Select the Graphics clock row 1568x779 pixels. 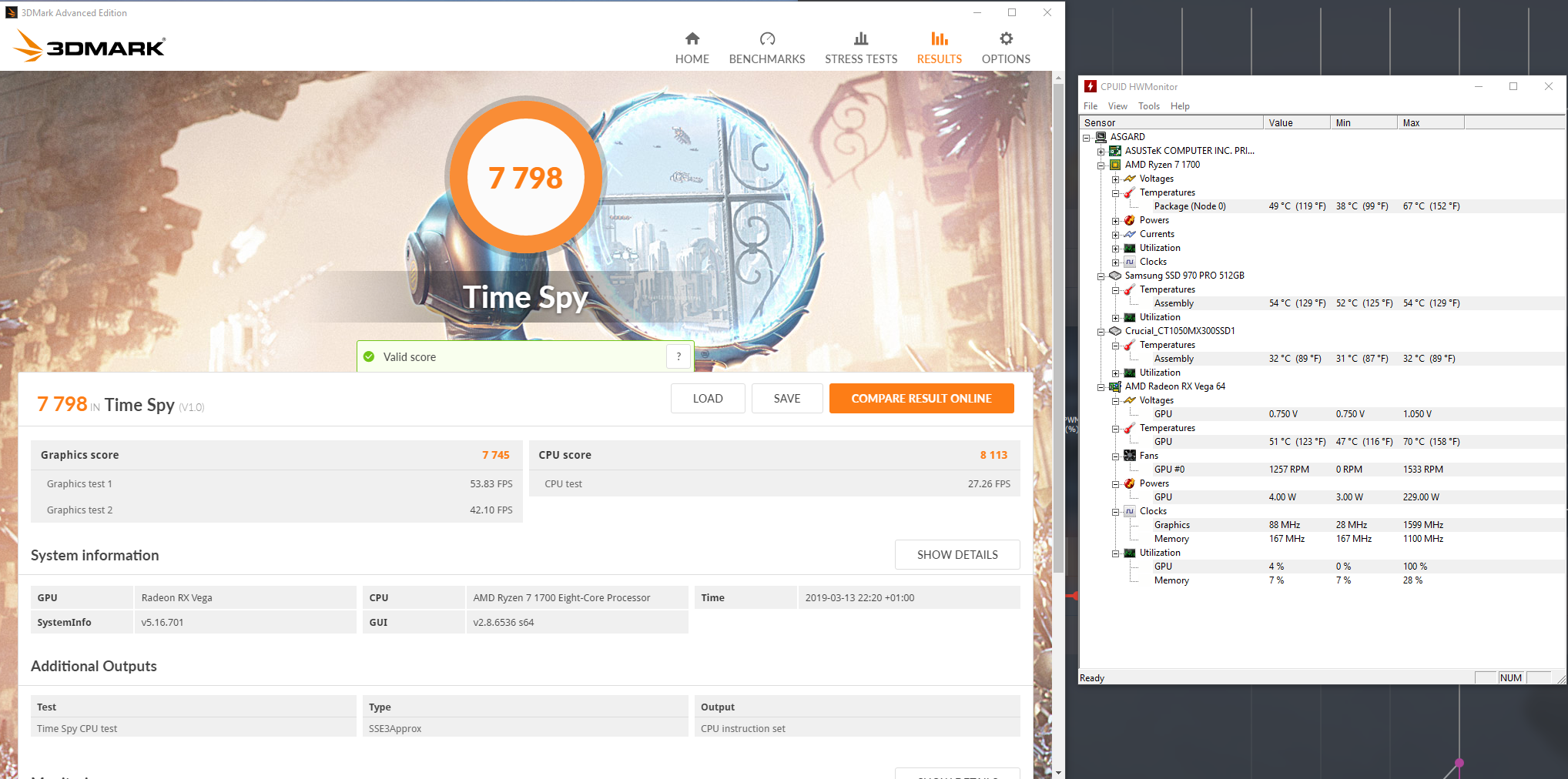pyautogui.click(x=1322, y=525)
